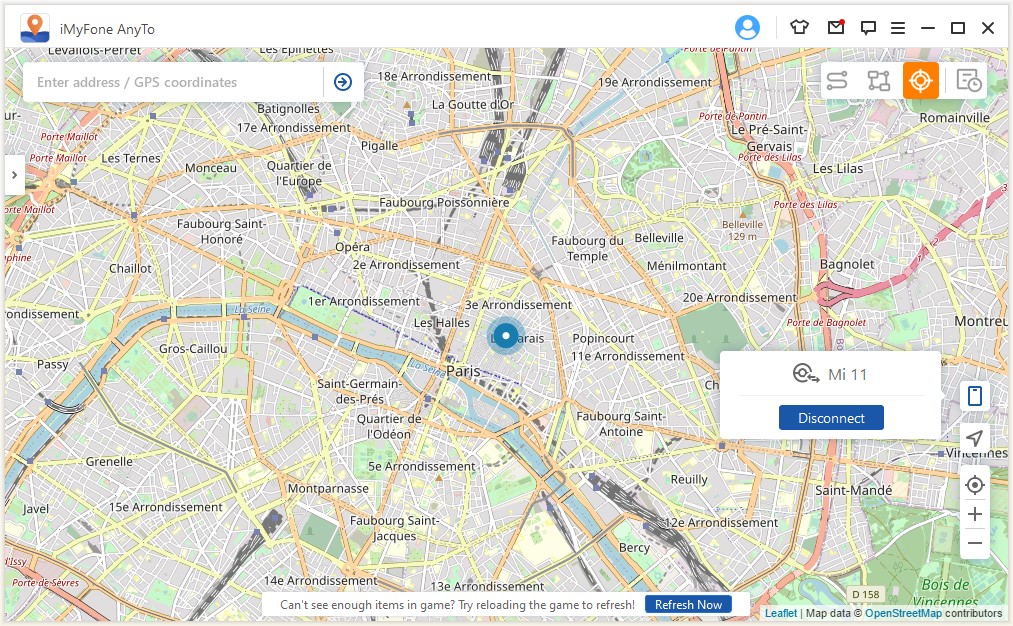
Task: Open the OpenStreetMap attribution link
Action: pyautogui.click(x=906, y=613)
